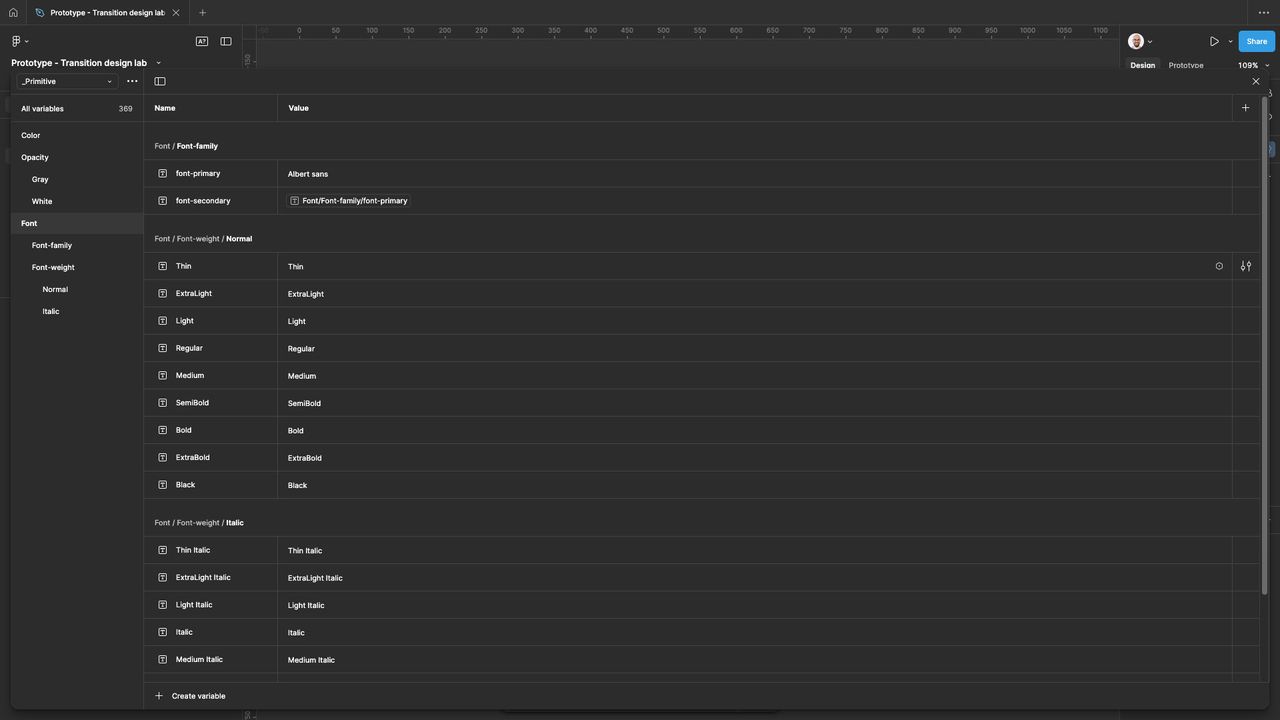This screenshot has height=720, width=1280.
Task: Toggle the variables sidebar panel icon
Action: pyautogui.click(x=160, y=81)
